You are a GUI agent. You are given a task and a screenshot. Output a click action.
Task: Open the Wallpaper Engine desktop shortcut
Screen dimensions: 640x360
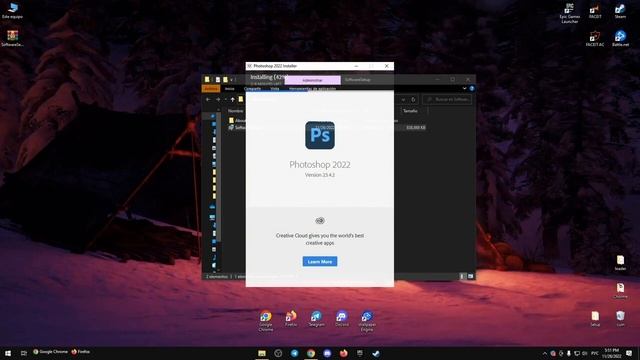(367, 321)
